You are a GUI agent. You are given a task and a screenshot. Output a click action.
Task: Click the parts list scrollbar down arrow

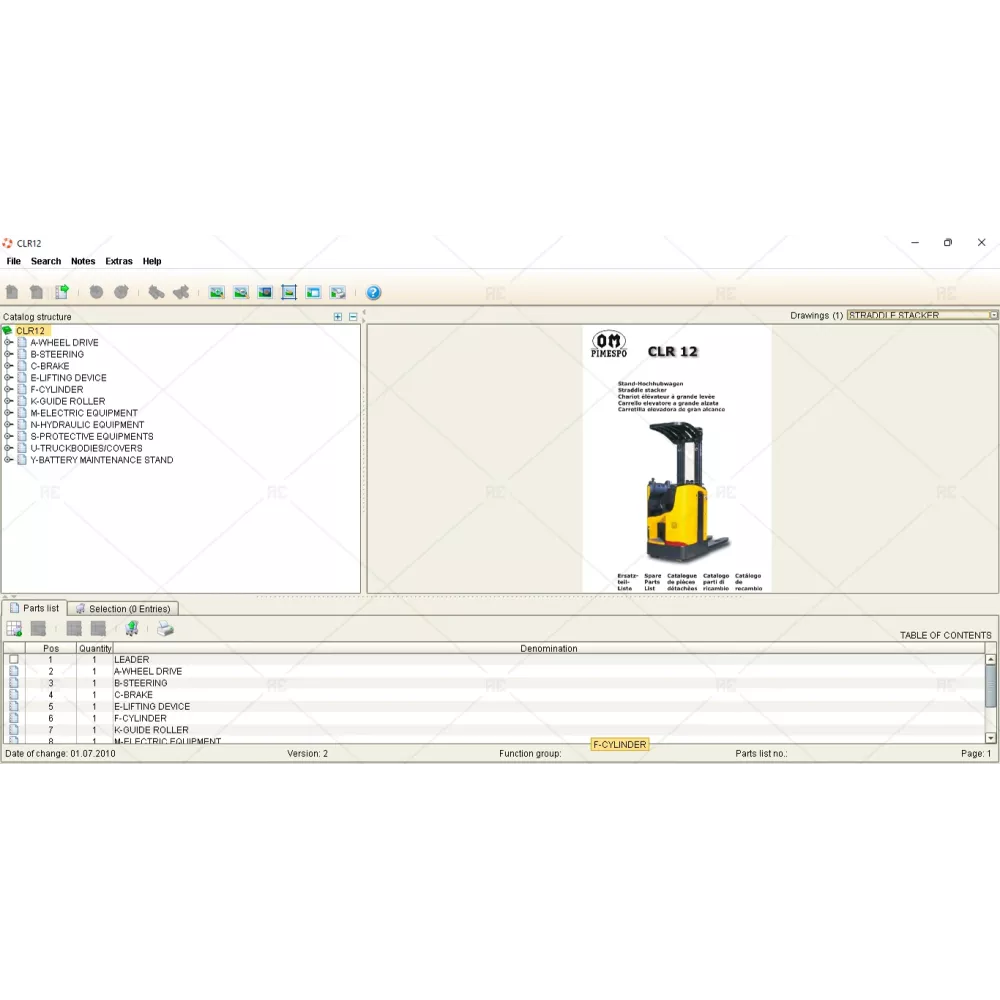(x=990, y=738)
